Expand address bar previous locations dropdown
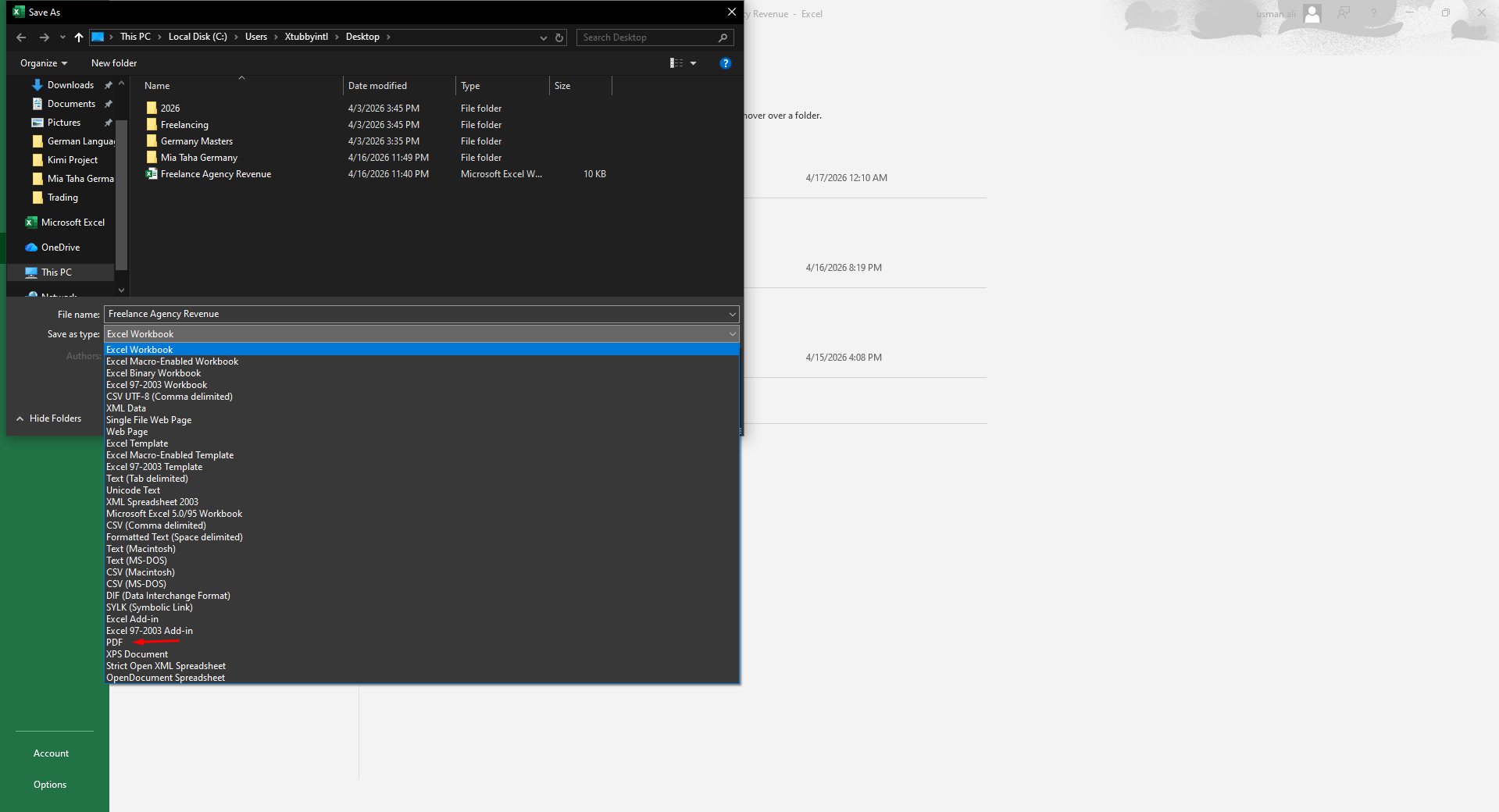Screen dimensions: 1499x812 [544, 37]
